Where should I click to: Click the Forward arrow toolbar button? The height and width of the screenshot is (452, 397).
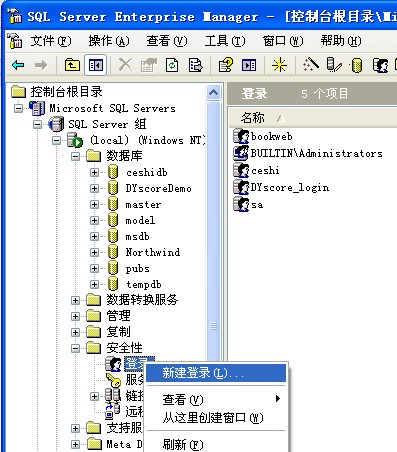tap(41, 65)
